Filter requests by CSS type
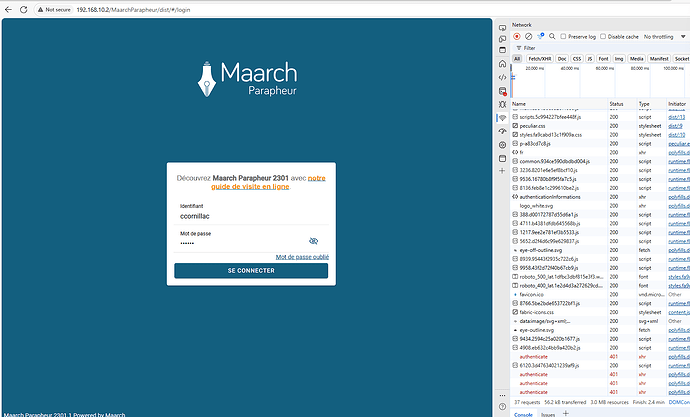This screenshot has width=690, height=417. (x=576, y=59)
